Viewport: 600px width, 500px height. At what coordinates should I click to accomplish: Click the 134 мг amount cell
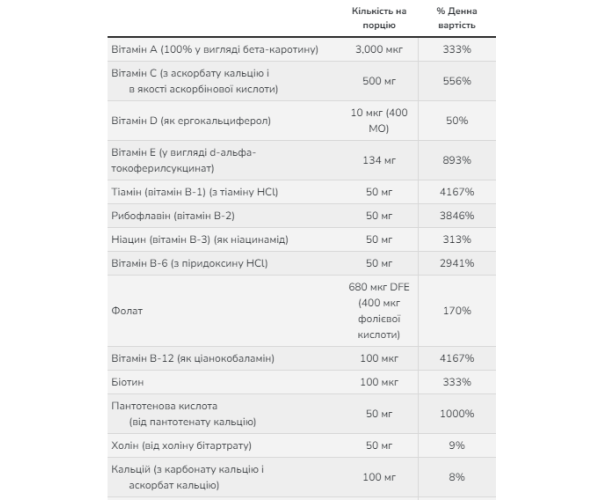pyautogui.click(x=377, y=160)
